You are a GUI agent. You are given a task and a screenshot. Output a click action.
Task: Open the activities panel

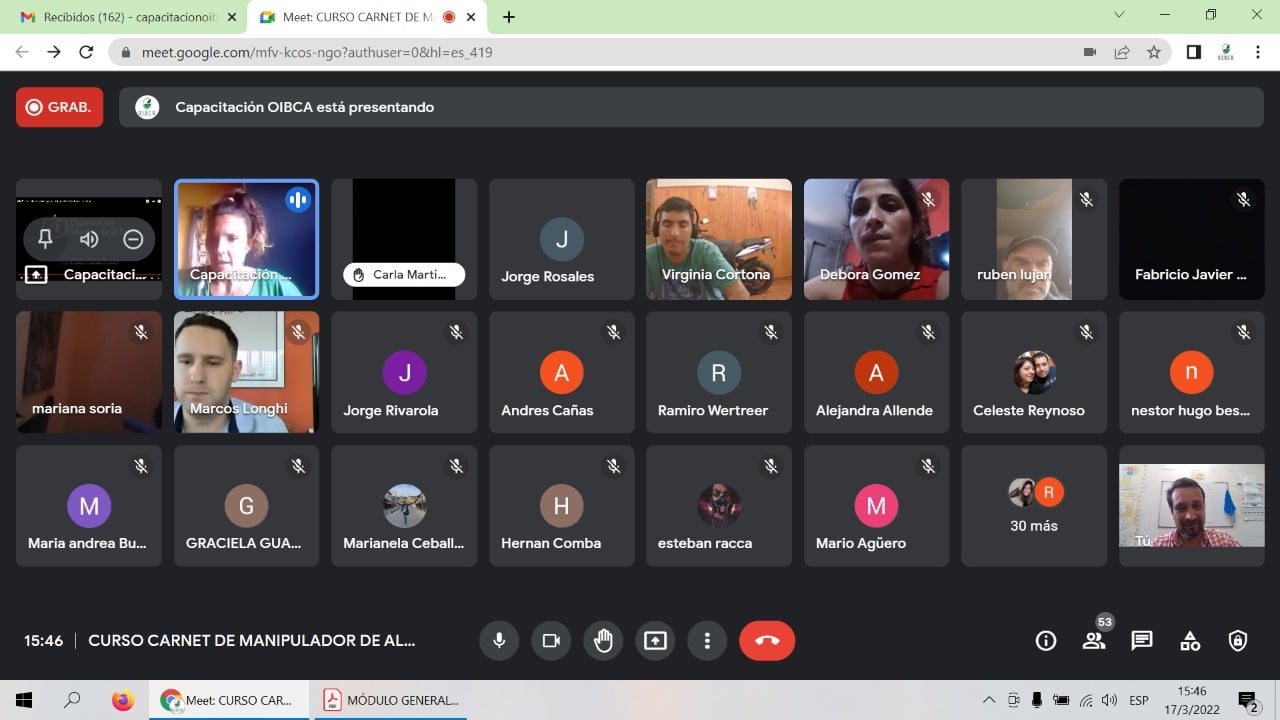point(1190,641)
